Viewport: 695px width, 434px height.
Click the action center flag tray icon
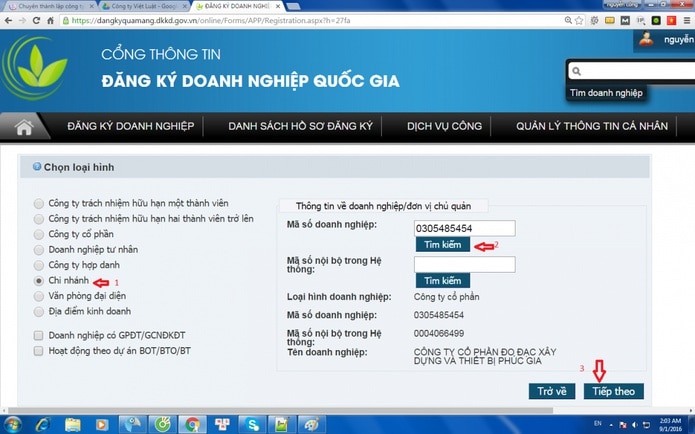(623, 425)
